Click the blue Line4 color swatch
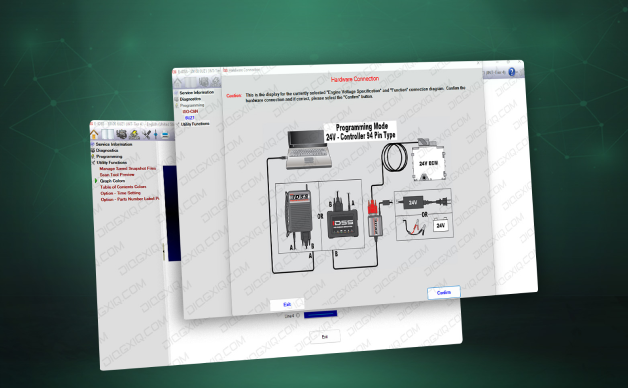The image size is (628, 388). pos(320,314)
